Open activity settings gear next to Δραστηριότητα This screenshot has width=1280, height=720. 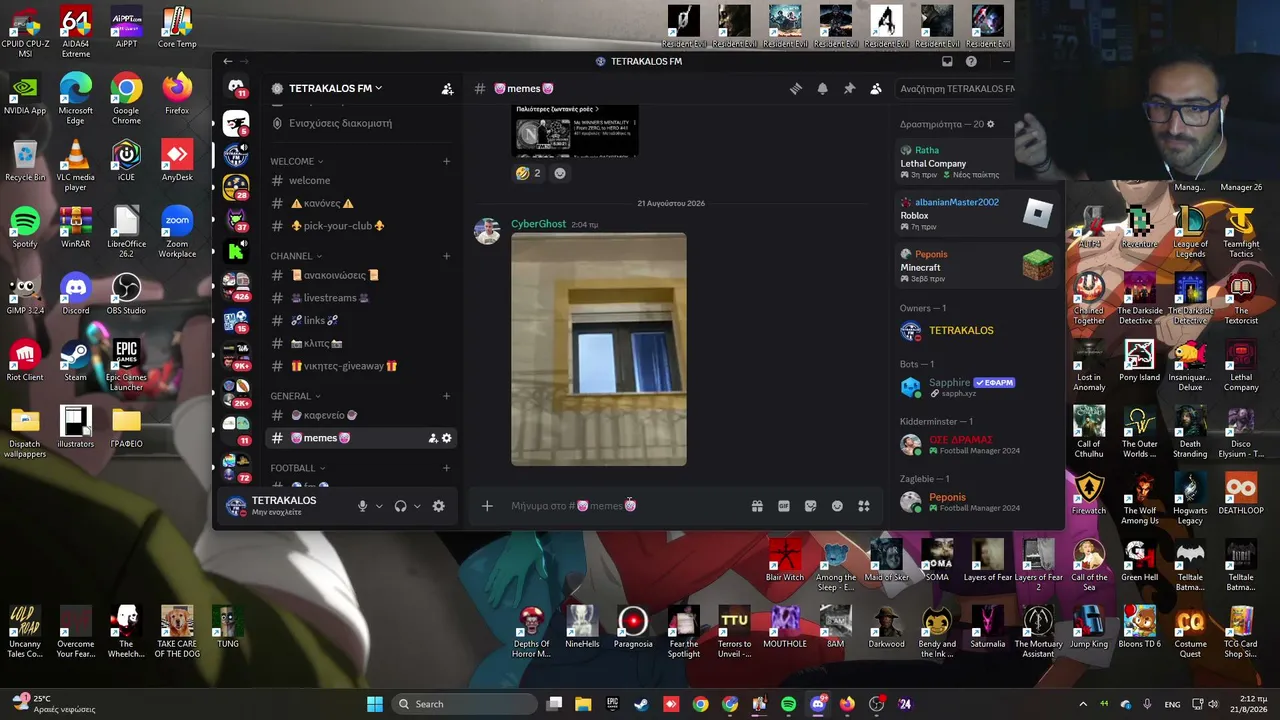991,124
